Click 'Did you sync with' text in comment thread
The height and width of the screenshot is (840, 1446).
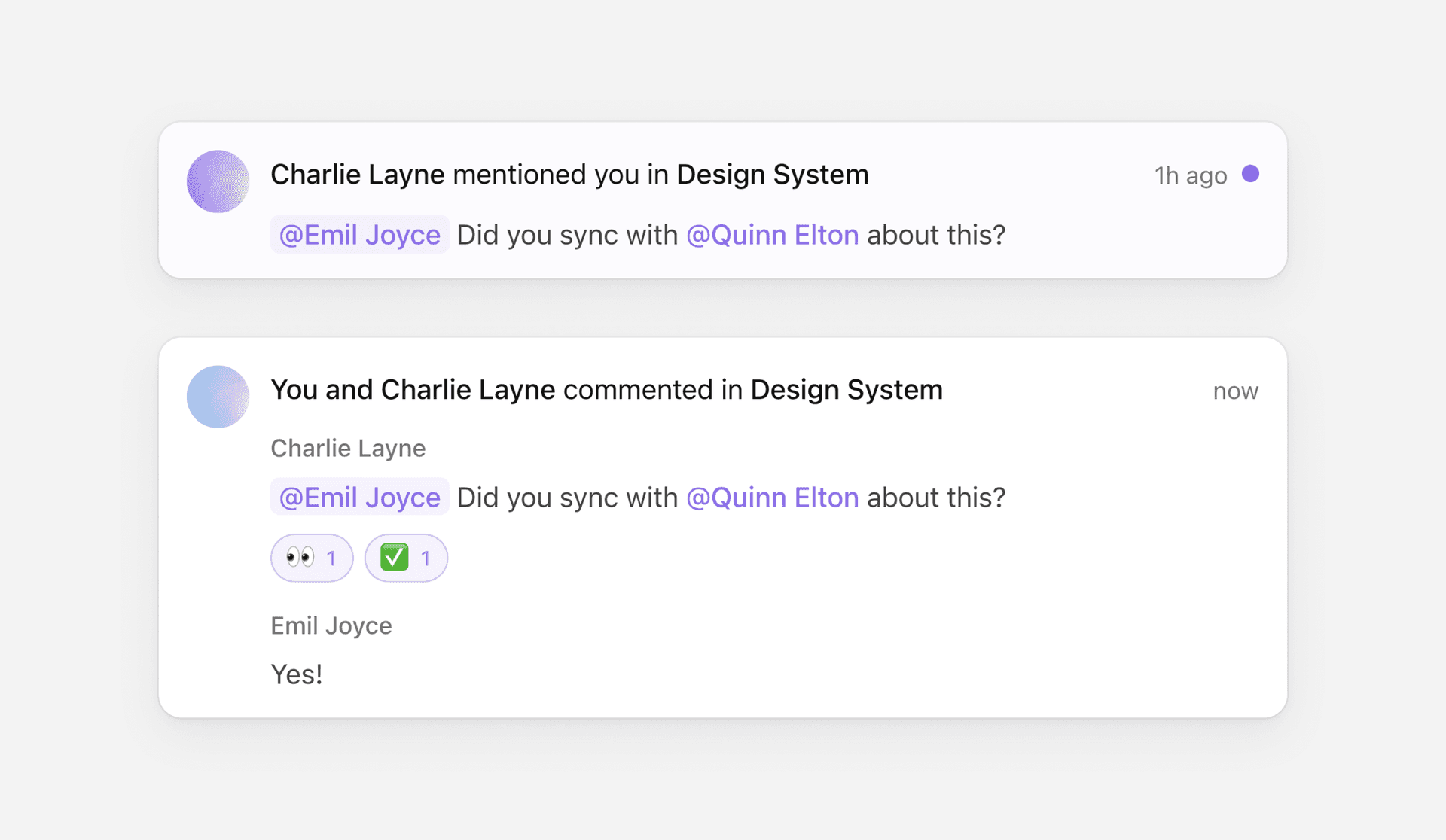pos(567,498)
